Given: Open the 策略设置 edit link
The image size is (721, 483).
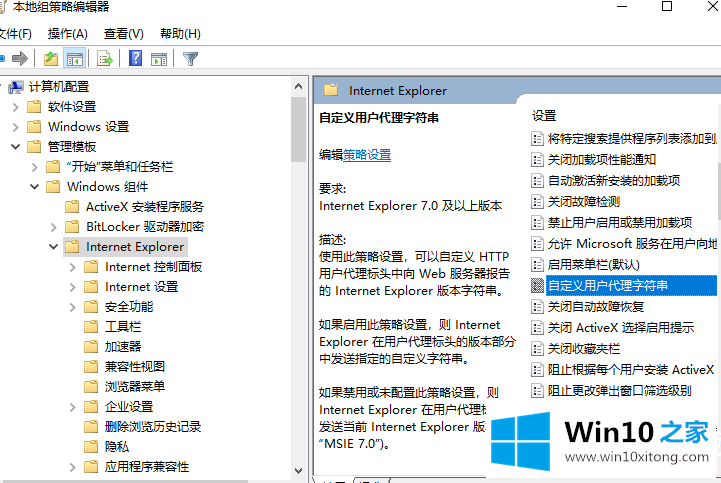Looking at the screenshot, I should (x=367, y=155).
